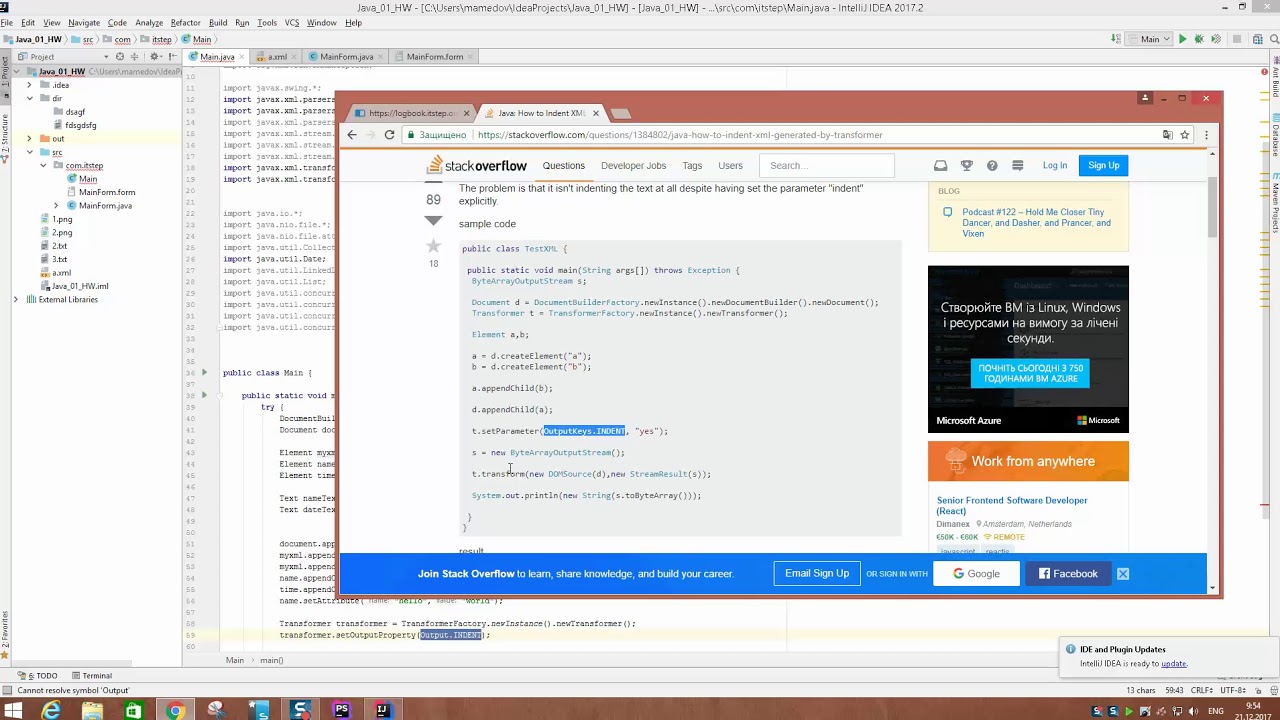Sign in with the Google button
1280x720 pixels.
pyautogui.click(x=976, y=574)
